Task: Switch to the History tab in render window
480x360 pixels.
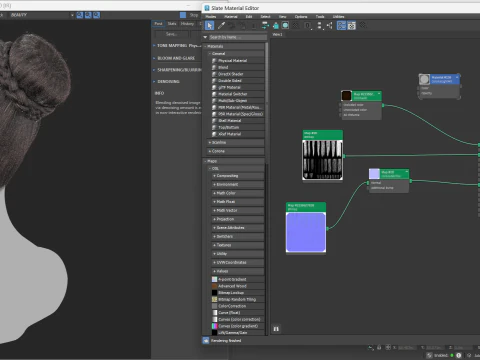Action: pyautogui.click(x=187, y=24)
